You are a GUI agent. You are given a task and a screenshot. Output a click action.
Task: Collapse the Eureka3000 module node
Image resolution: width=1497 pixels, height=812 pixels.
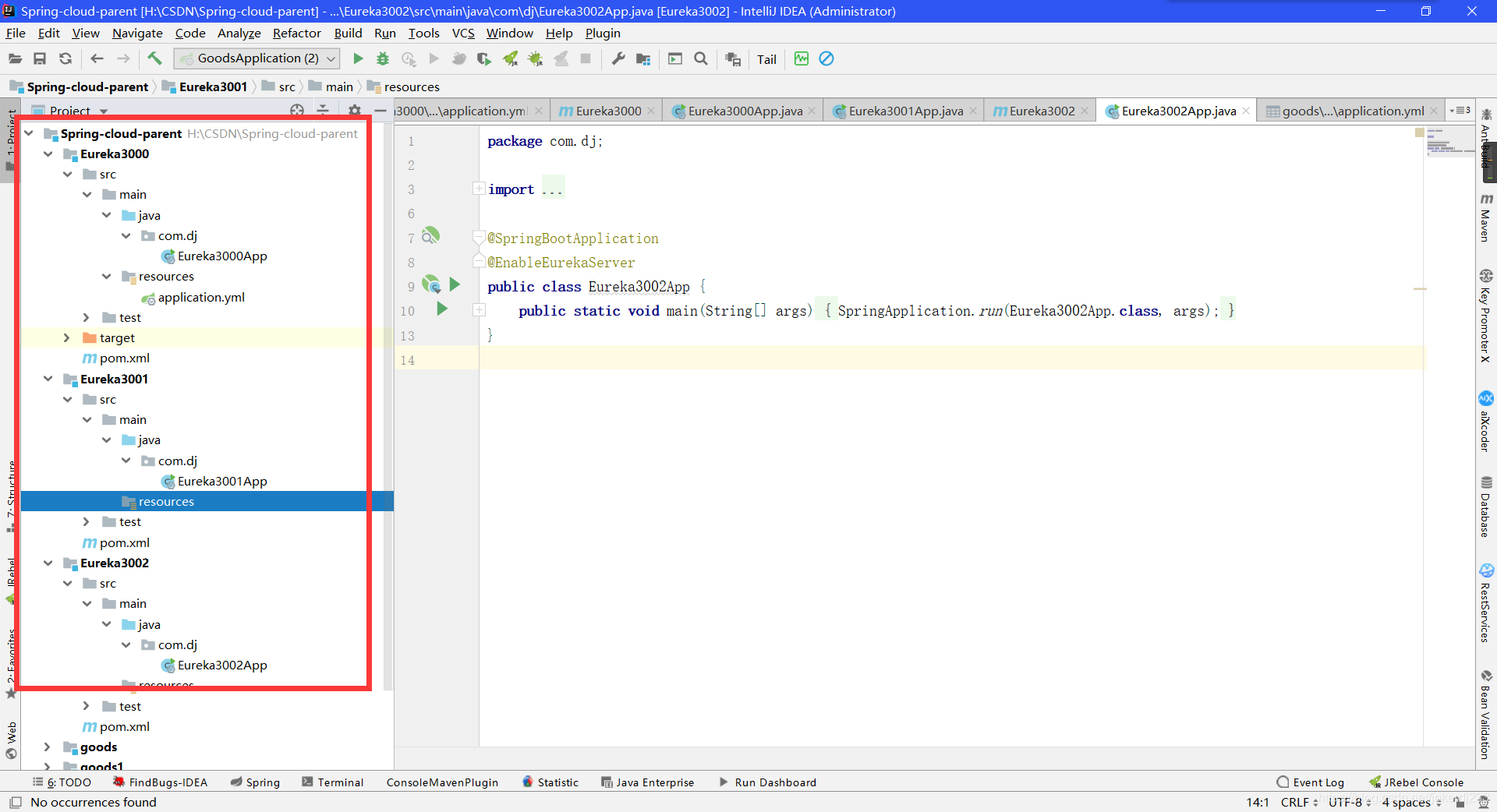click(x=48, y=154)
